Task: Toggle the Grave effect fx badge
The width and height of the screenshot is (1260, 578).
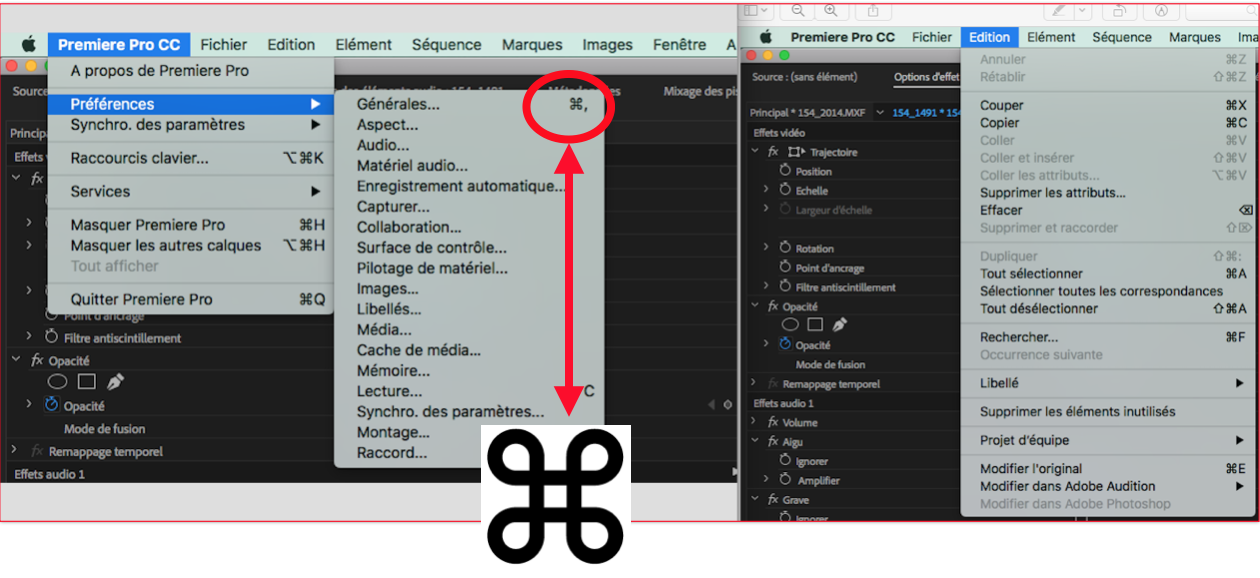Action: coord(773,499)
